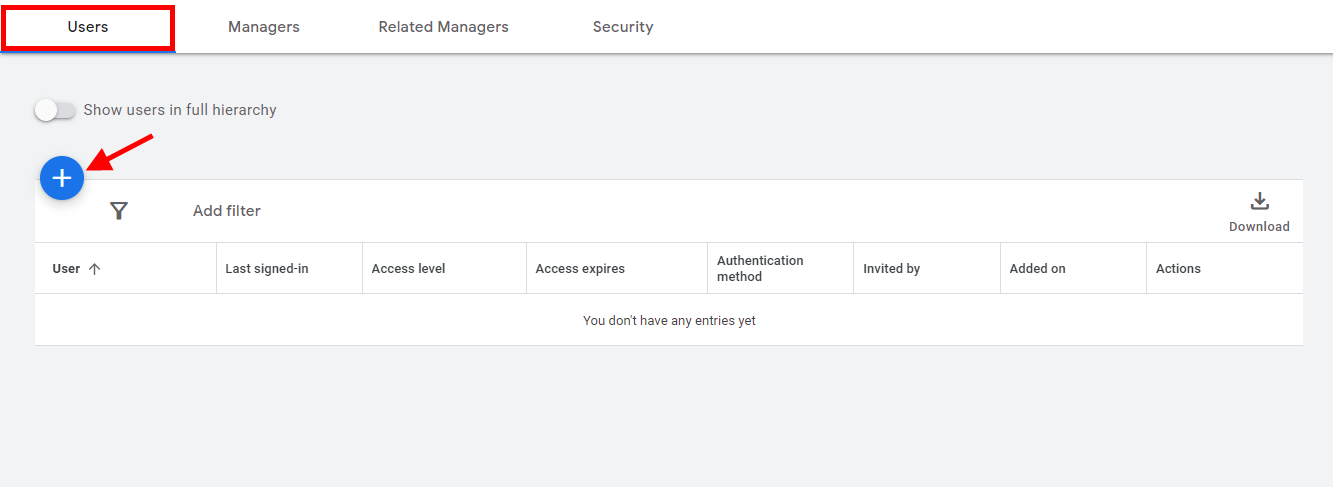The image size is (1333, 487).
Task: Click the Add filter field
Action: point(227,211)
